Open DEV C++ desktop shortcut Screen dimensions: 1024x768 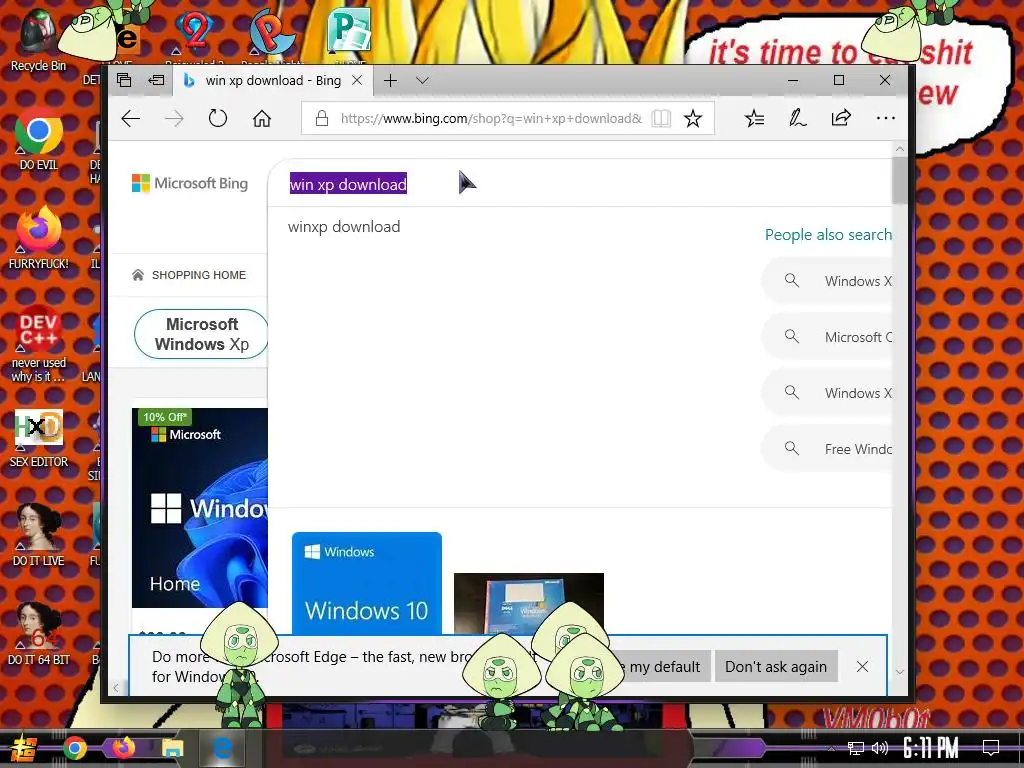(39, 344)
